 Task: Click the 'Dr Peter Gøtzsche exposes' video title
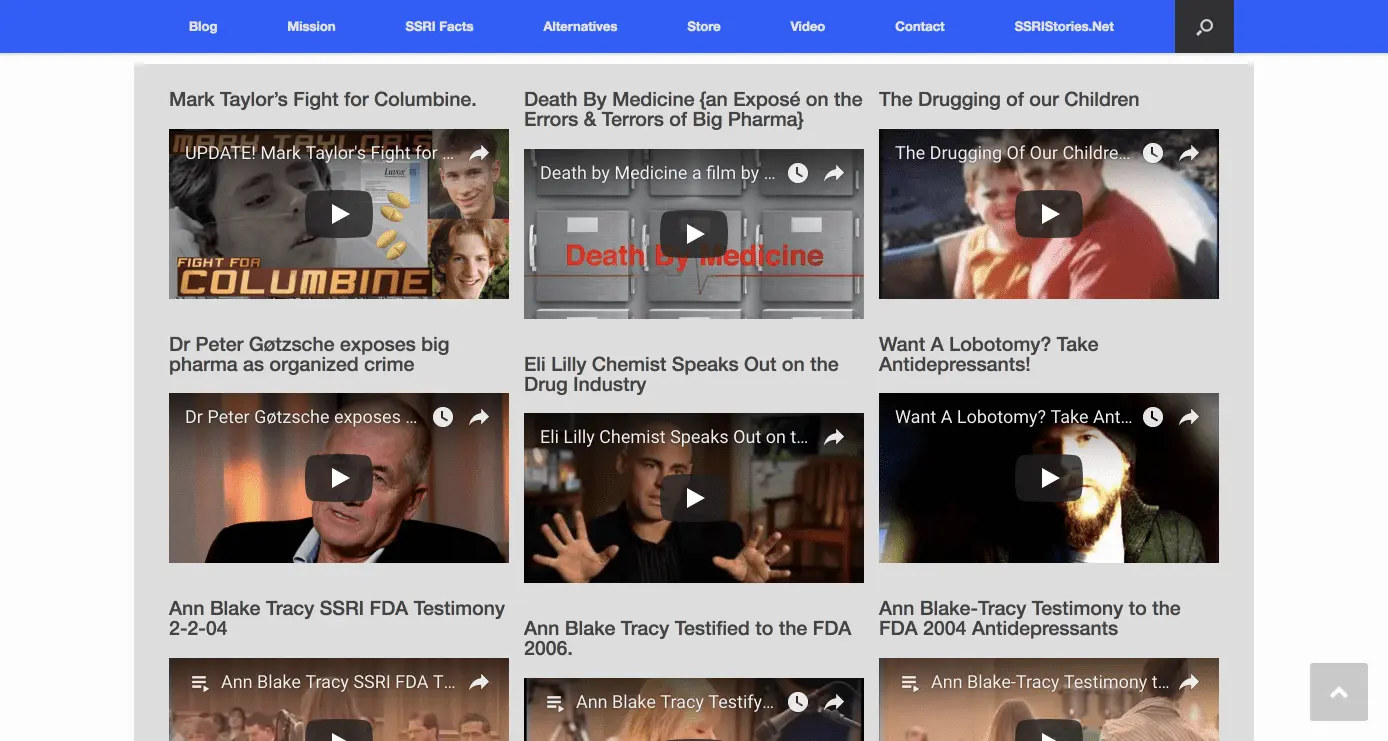[301, 417]
